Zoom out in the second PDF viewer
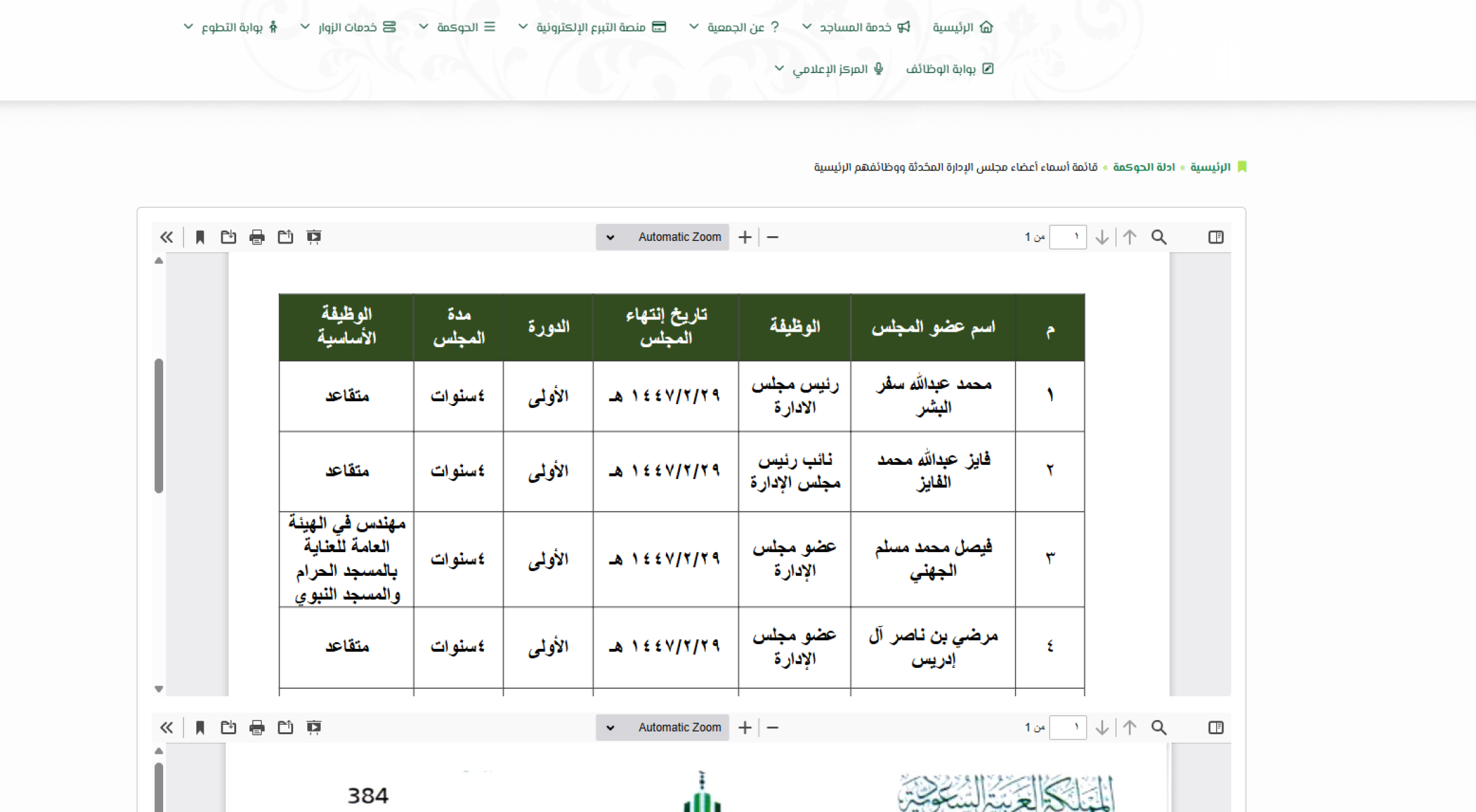The image size is (1476, 812). (773, 727)
